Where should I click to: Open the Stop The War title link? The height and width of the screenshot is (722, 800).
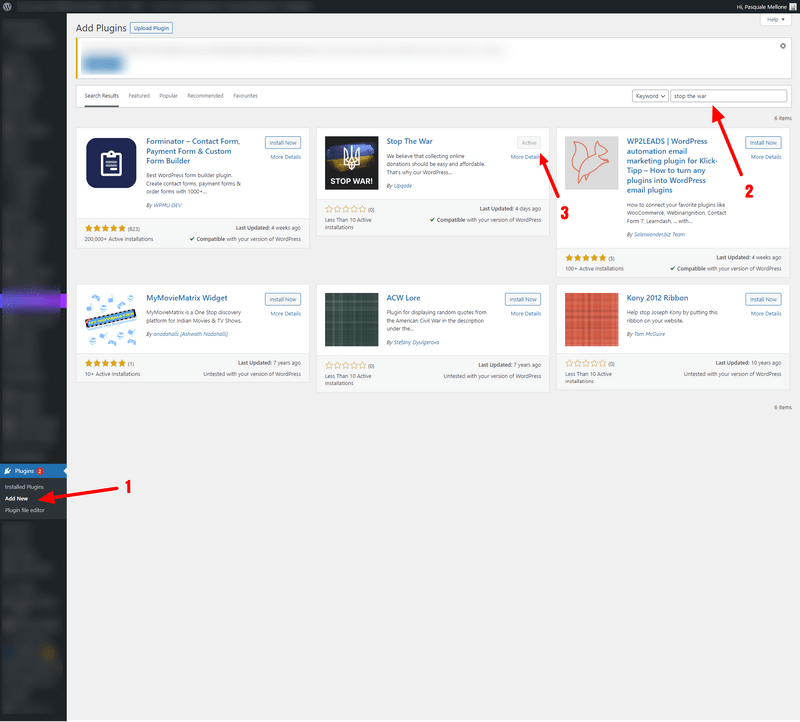click(409, 141)
